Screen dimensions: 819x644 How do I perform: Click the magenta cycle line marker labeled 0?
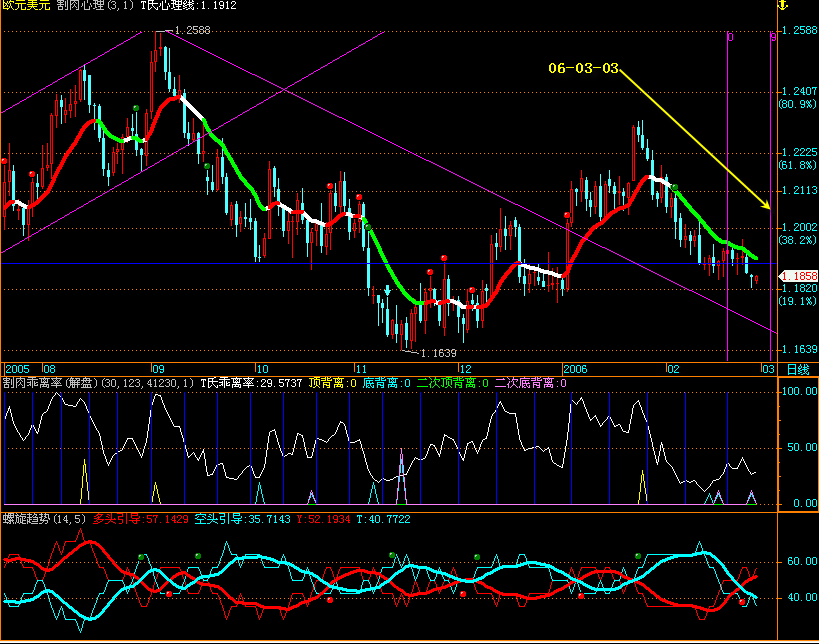coord(730,37)
